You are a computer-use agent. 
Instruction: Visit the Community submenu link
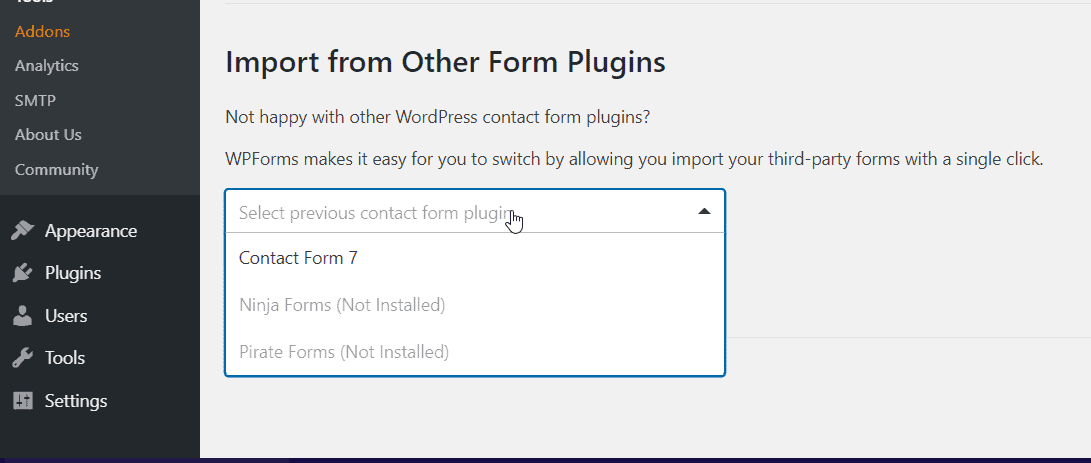[56, 169]
